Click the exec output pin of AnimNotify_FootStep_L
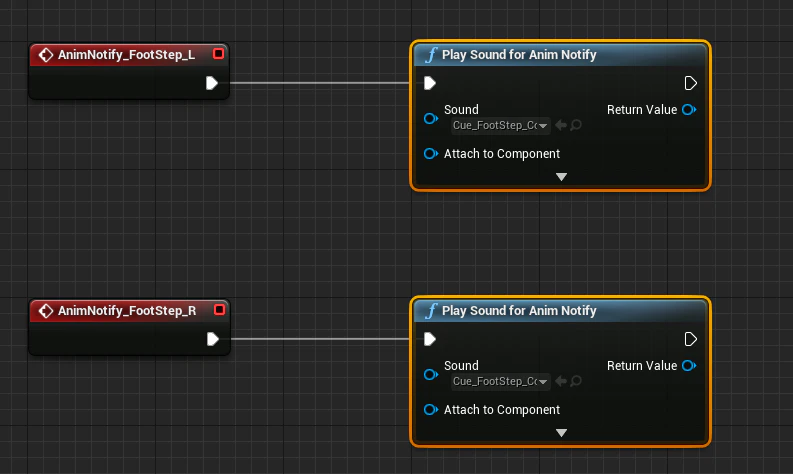The height and width of the screenshot is (474, 793). 212,83
